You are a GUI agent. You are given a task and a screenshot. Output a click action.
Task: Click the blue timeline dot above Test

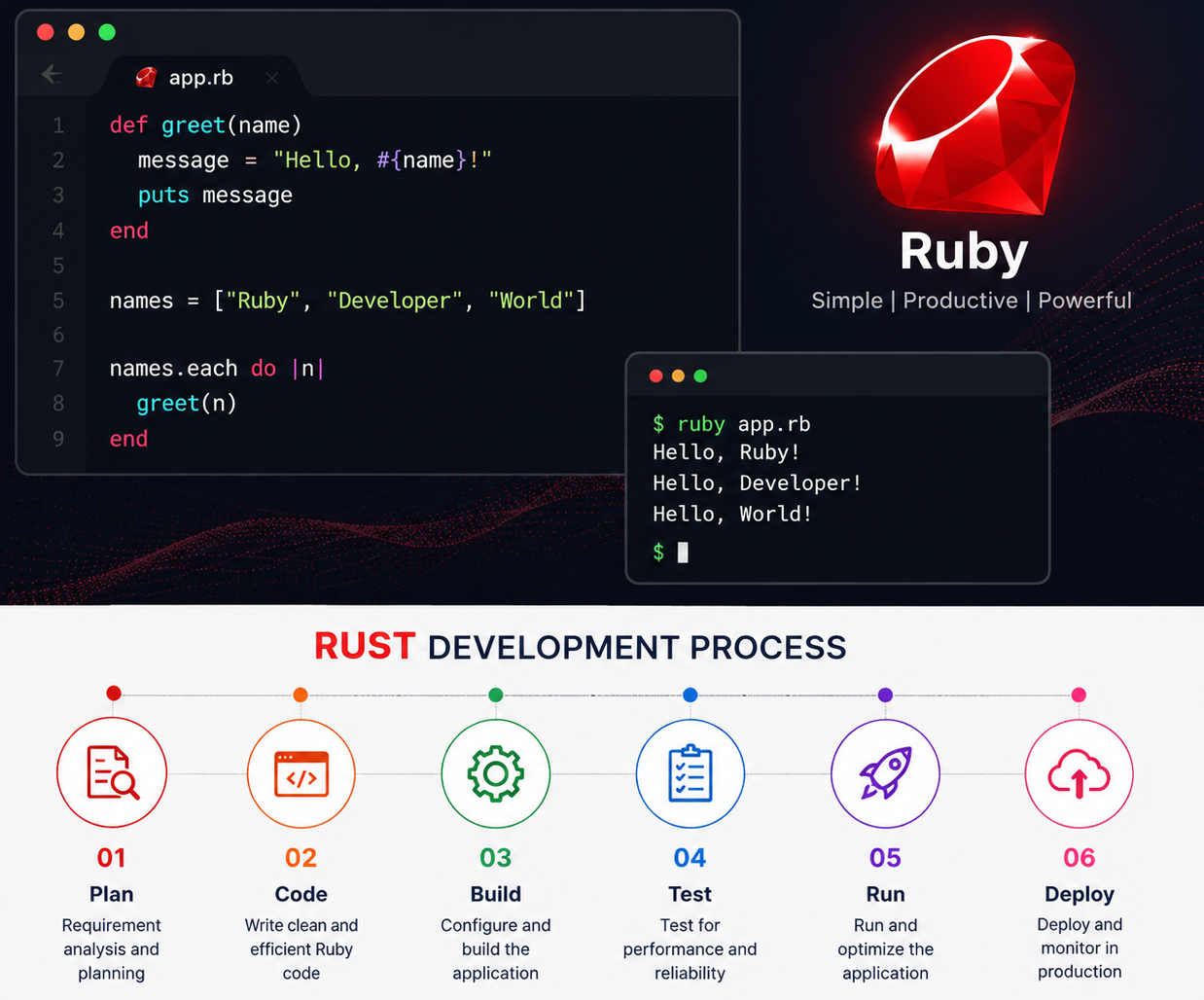pyautogui.click(x=691, y=695)
